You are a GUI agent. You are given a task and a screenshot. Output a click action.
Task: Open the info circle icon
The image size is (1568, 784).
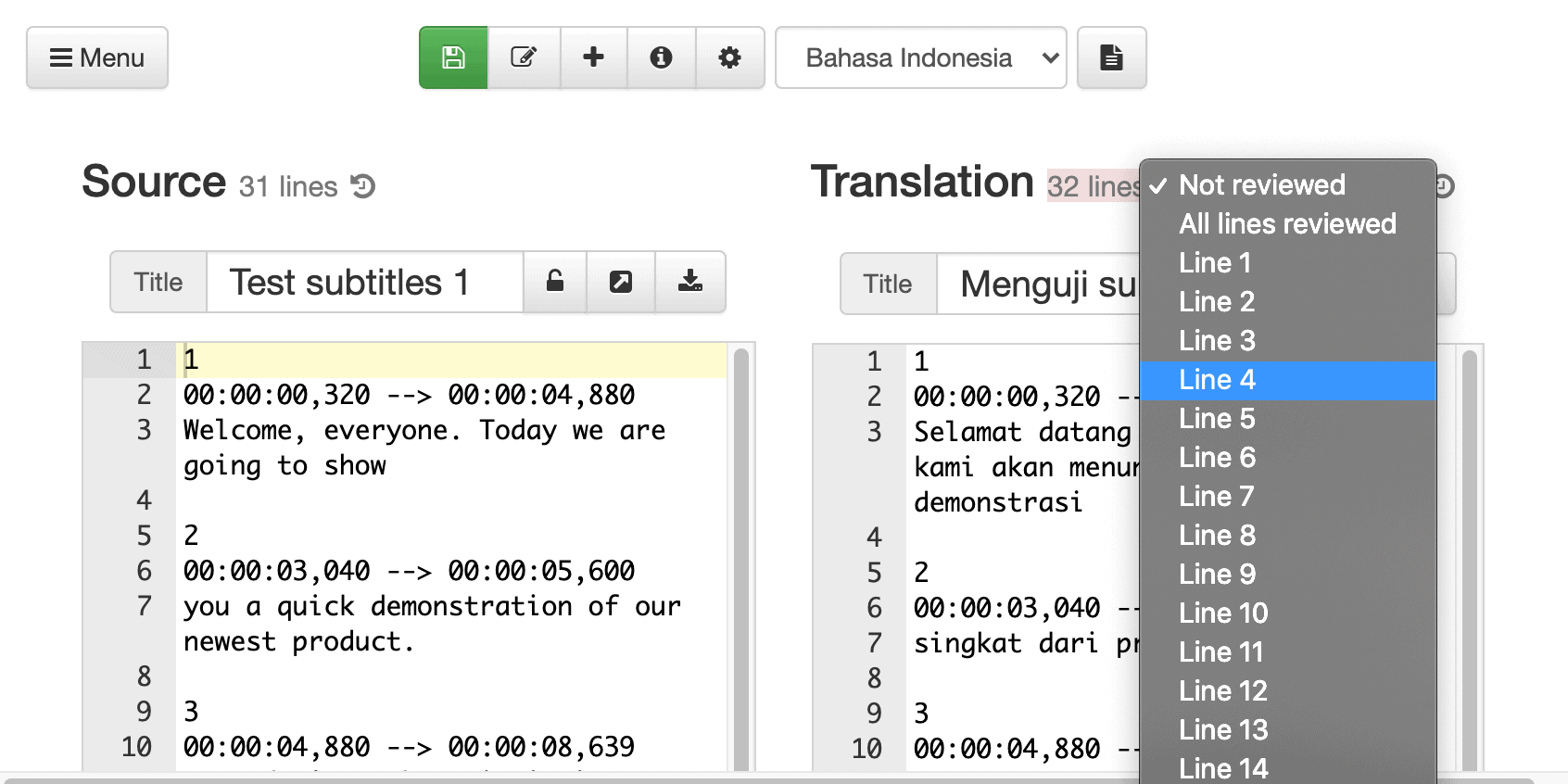[661, 57]
